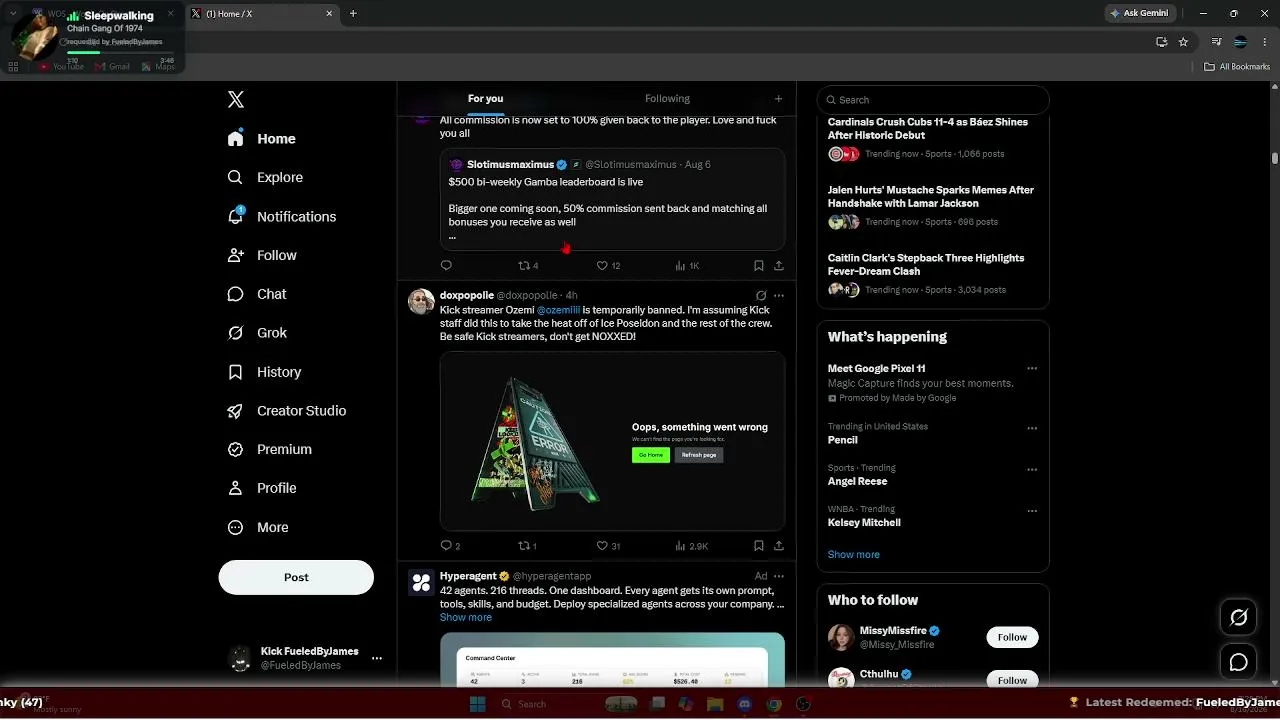The width and height of the screenshot is (1280, 720).
Task: Open the All Bookmarks folder
Action: pyautogui.click(x=1237, y=67)
